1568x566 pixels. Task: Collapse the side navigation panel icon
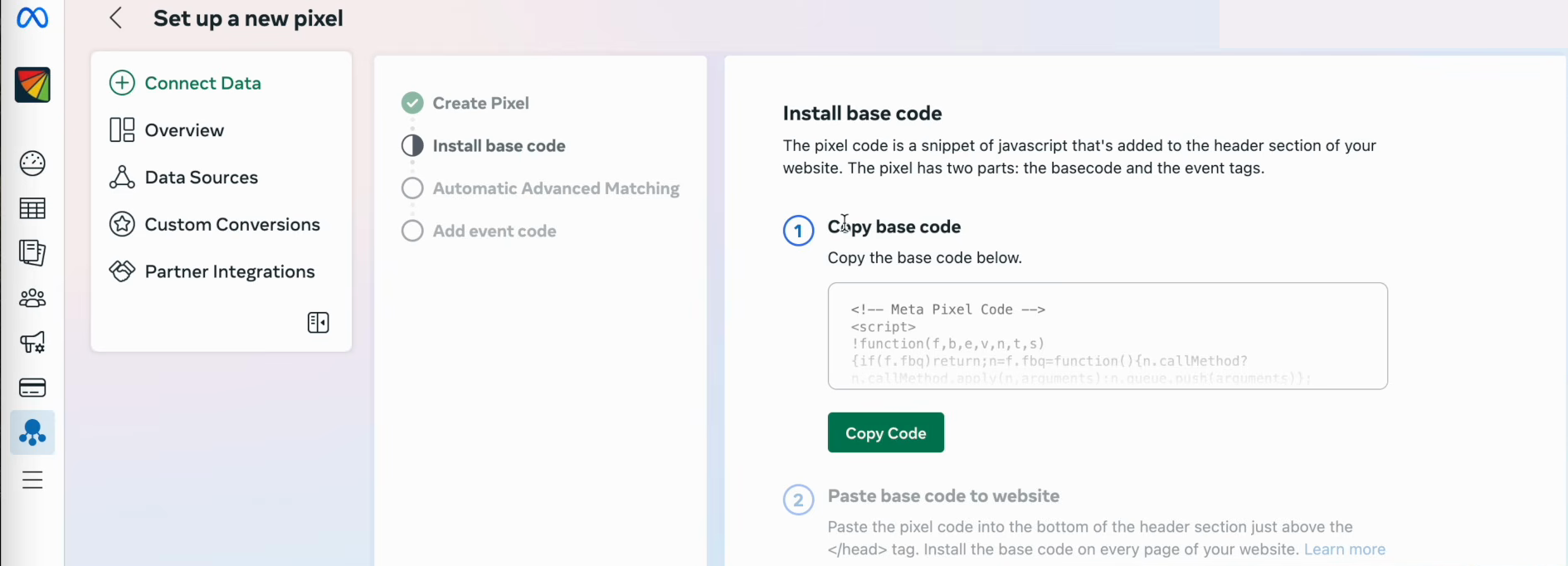(x=319, y=323)
